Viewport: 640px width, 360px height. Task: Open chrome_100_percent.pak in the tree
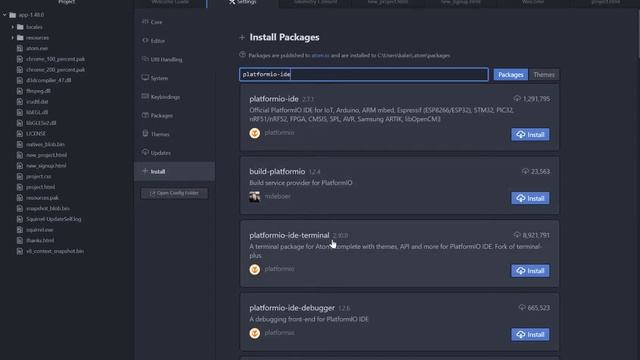(55, 59)
